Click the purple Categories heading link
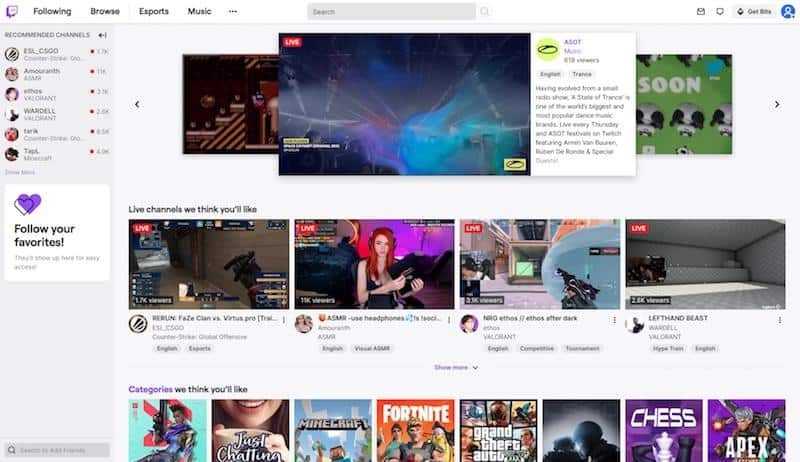 tap(151, 389)
